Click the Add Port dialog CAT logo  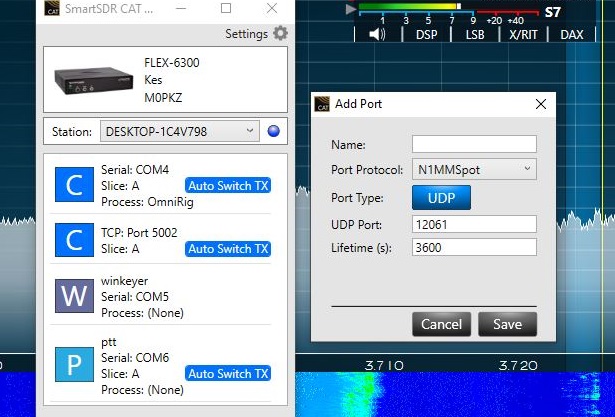[x=322, y=104]
